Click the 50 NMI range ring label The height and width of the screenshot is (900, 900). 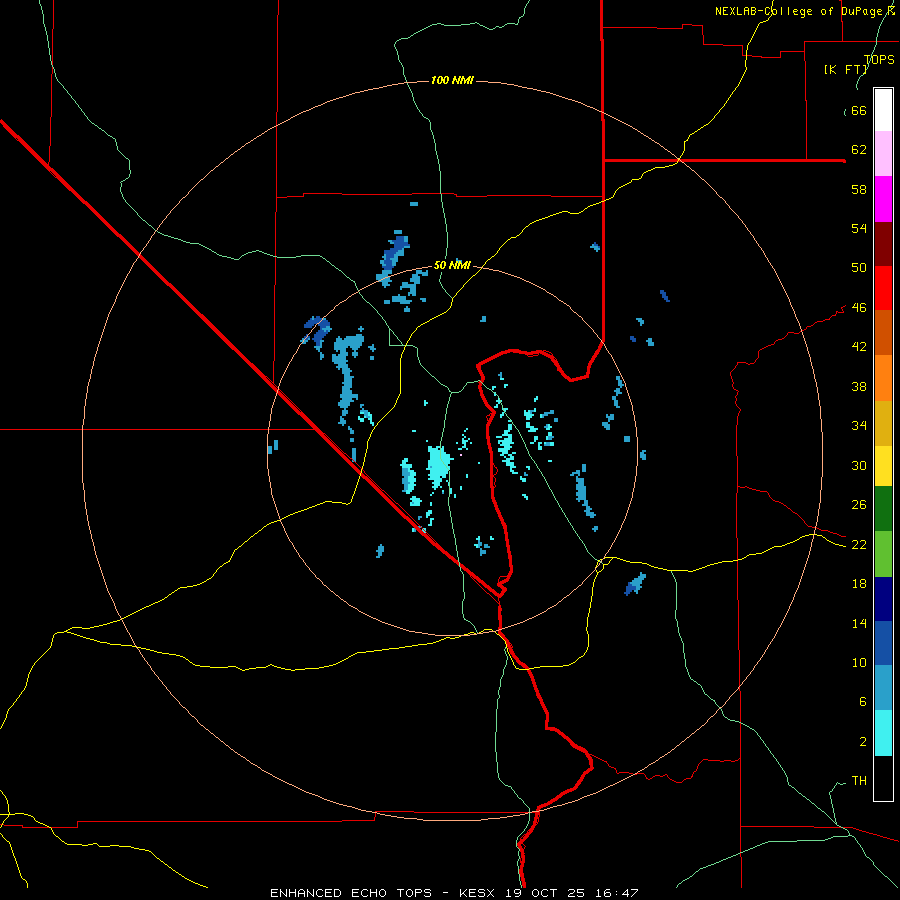(x=452, y=265)
